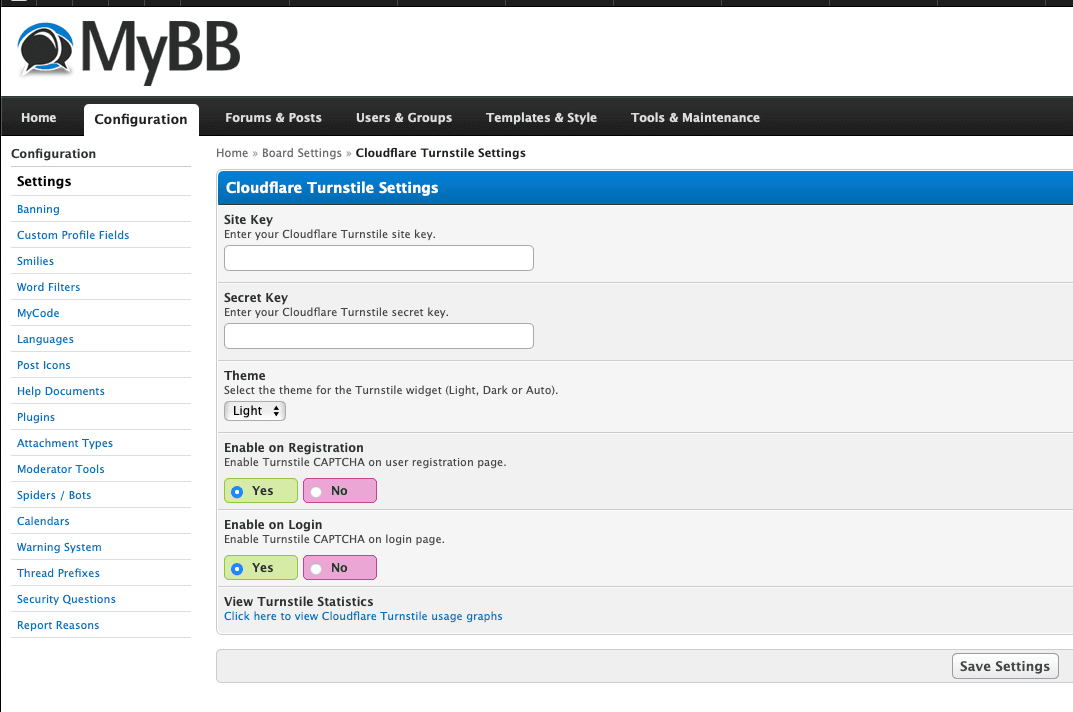Switch to the Forums & Posts tab

[x=273, y=117]
